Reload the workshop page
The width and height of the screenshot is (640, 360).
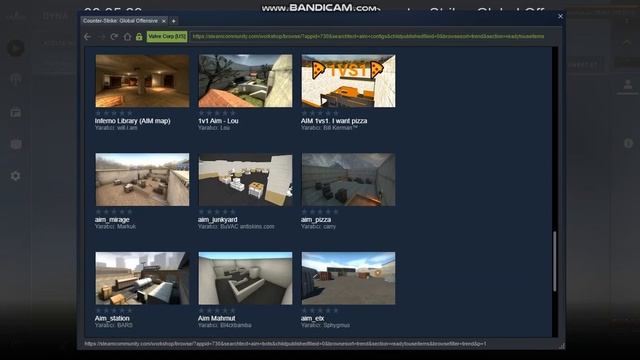pos(114,37)
